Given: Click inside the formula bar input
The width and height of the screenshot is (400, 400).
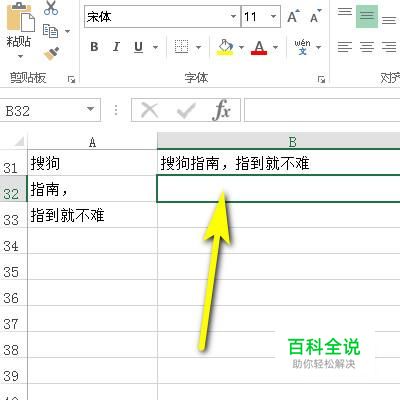Looking at the screenshot, I should [x=322, y=110].
